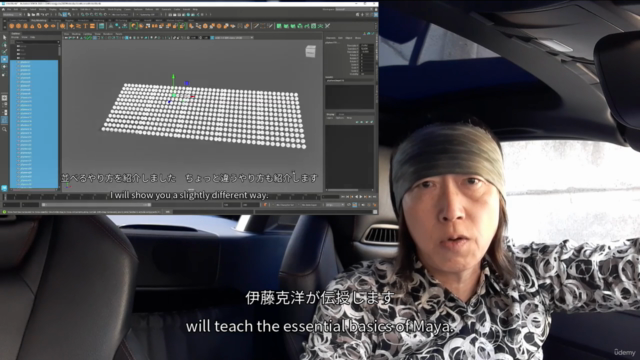
Task: Click the Type tool T shelf icon
Action: pos(86,26)
